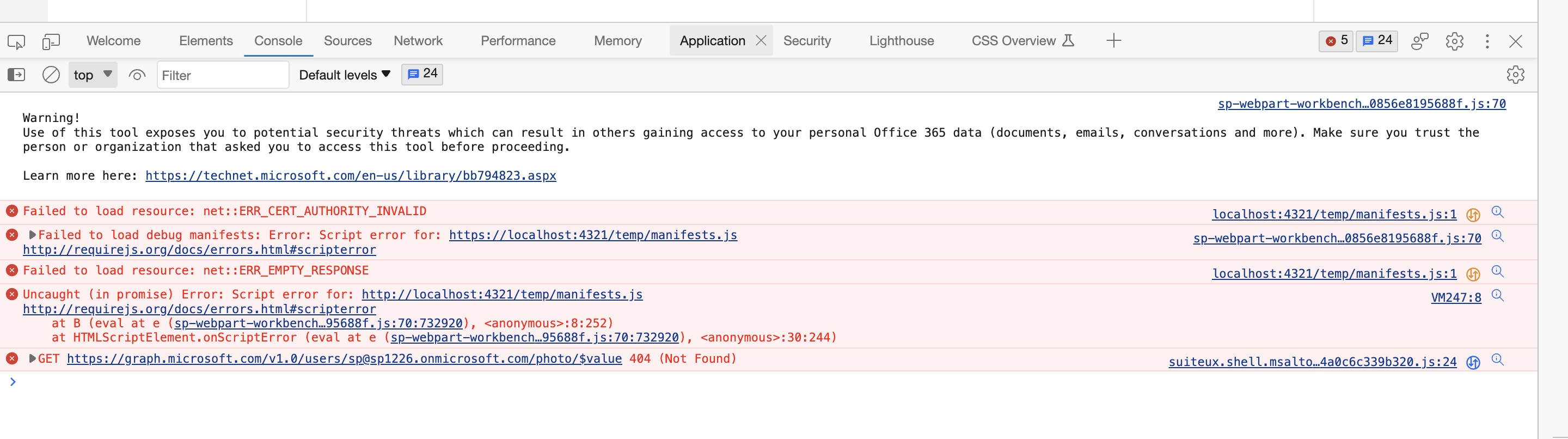
Task: Click the console Filter input field
Action: 222,76
